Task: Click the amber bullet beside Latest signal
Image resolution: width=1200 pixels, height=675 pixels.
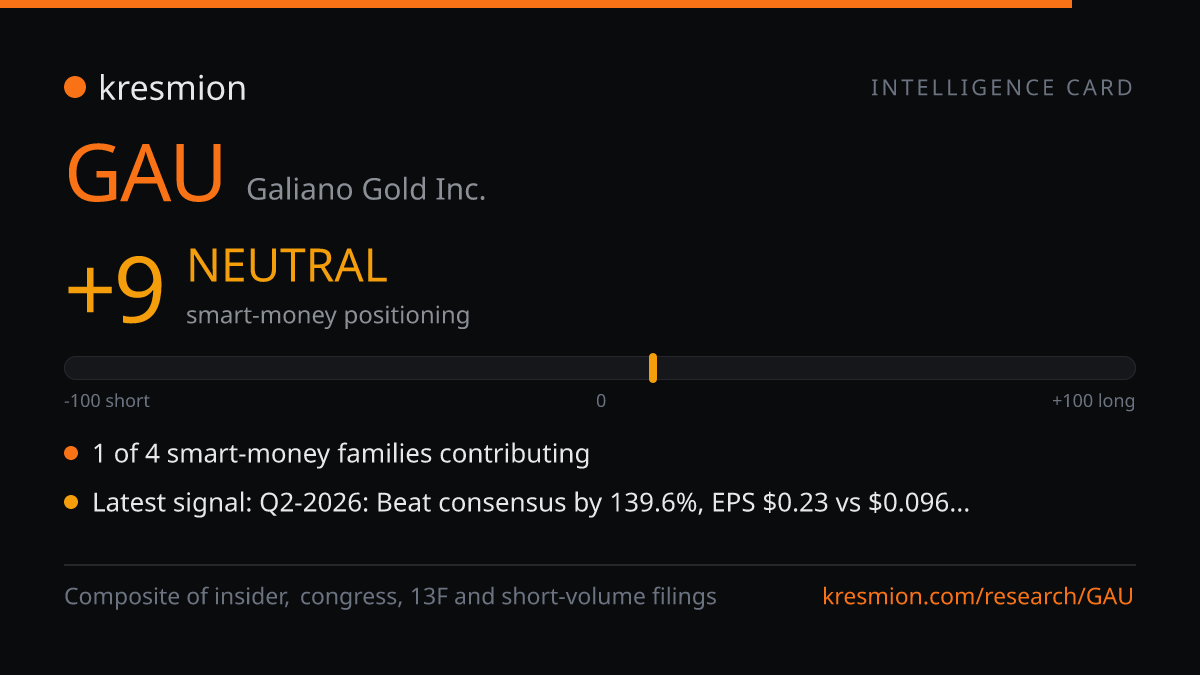Action: coord(71,503)
